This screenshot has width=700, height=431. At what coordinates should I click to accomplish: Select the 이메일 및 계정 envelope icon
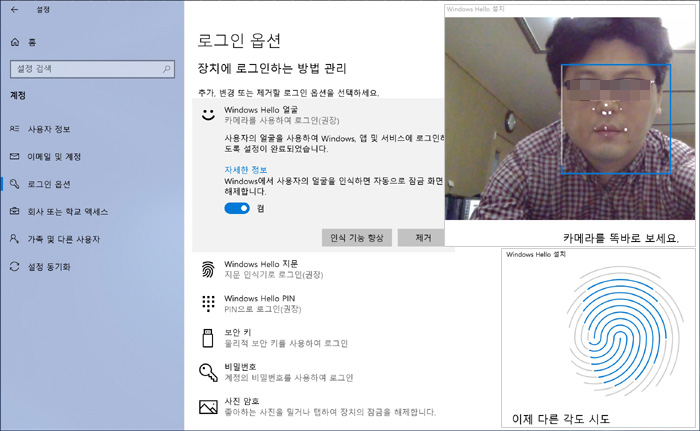click(14, 156)
